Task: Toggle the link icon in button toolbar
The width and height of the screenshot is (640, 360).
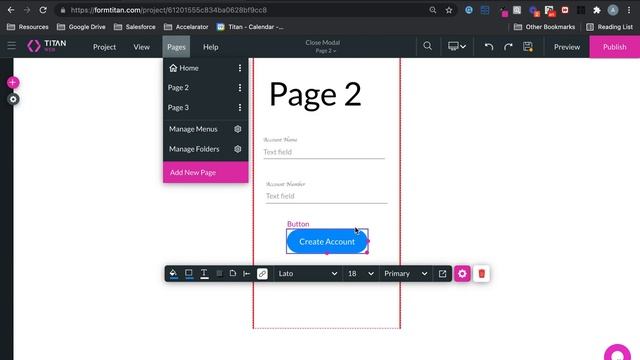Action: pos(262,273)
